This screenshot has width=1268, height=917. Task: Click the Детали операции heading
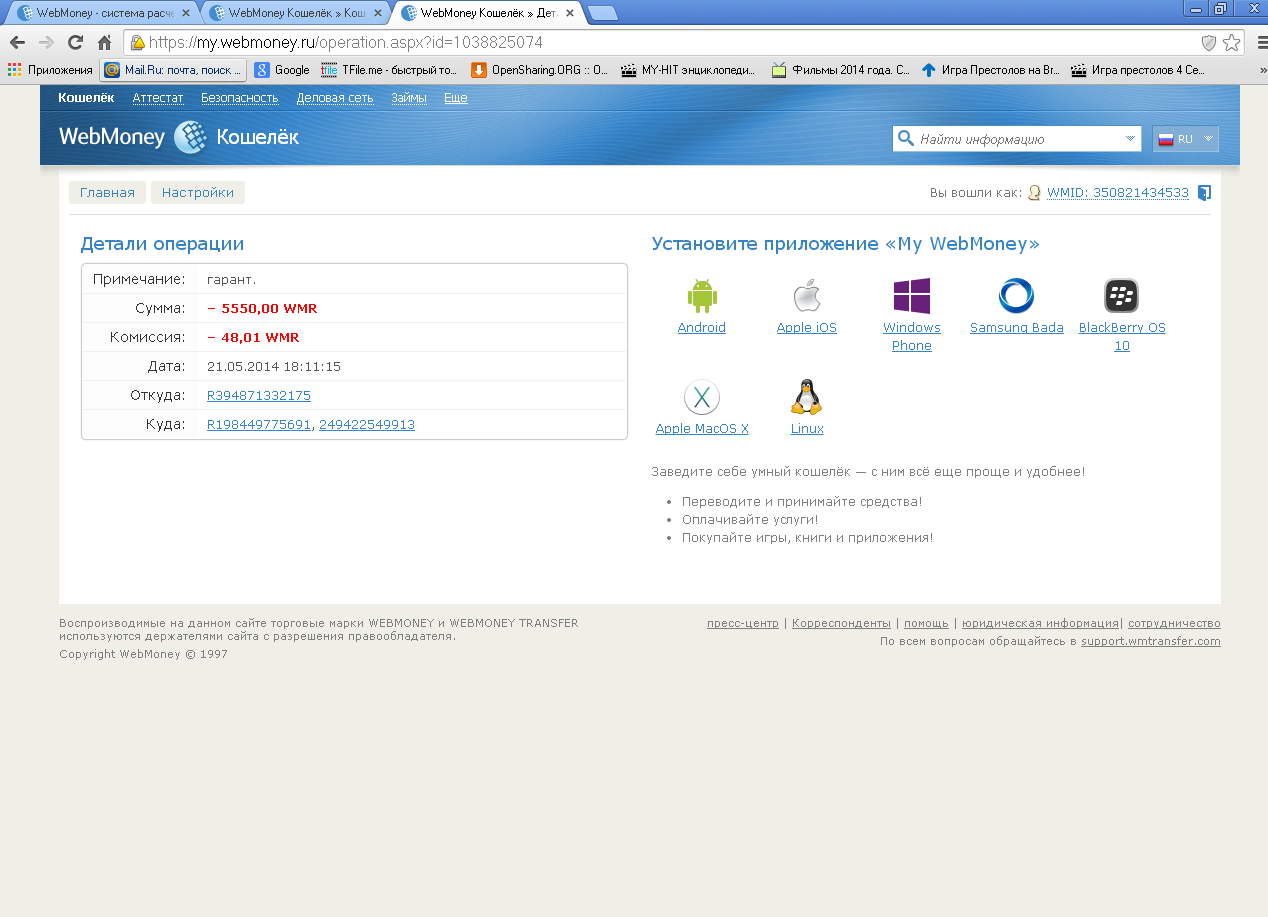162,244
